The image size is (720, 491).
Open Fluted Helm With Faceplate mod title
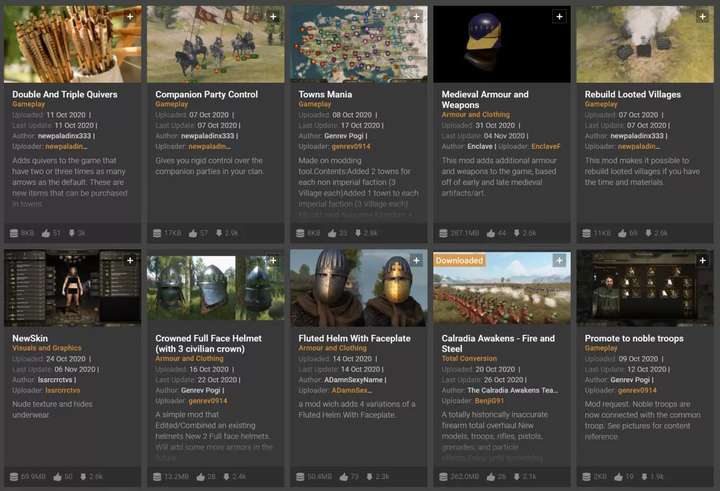tap(354, 338)
